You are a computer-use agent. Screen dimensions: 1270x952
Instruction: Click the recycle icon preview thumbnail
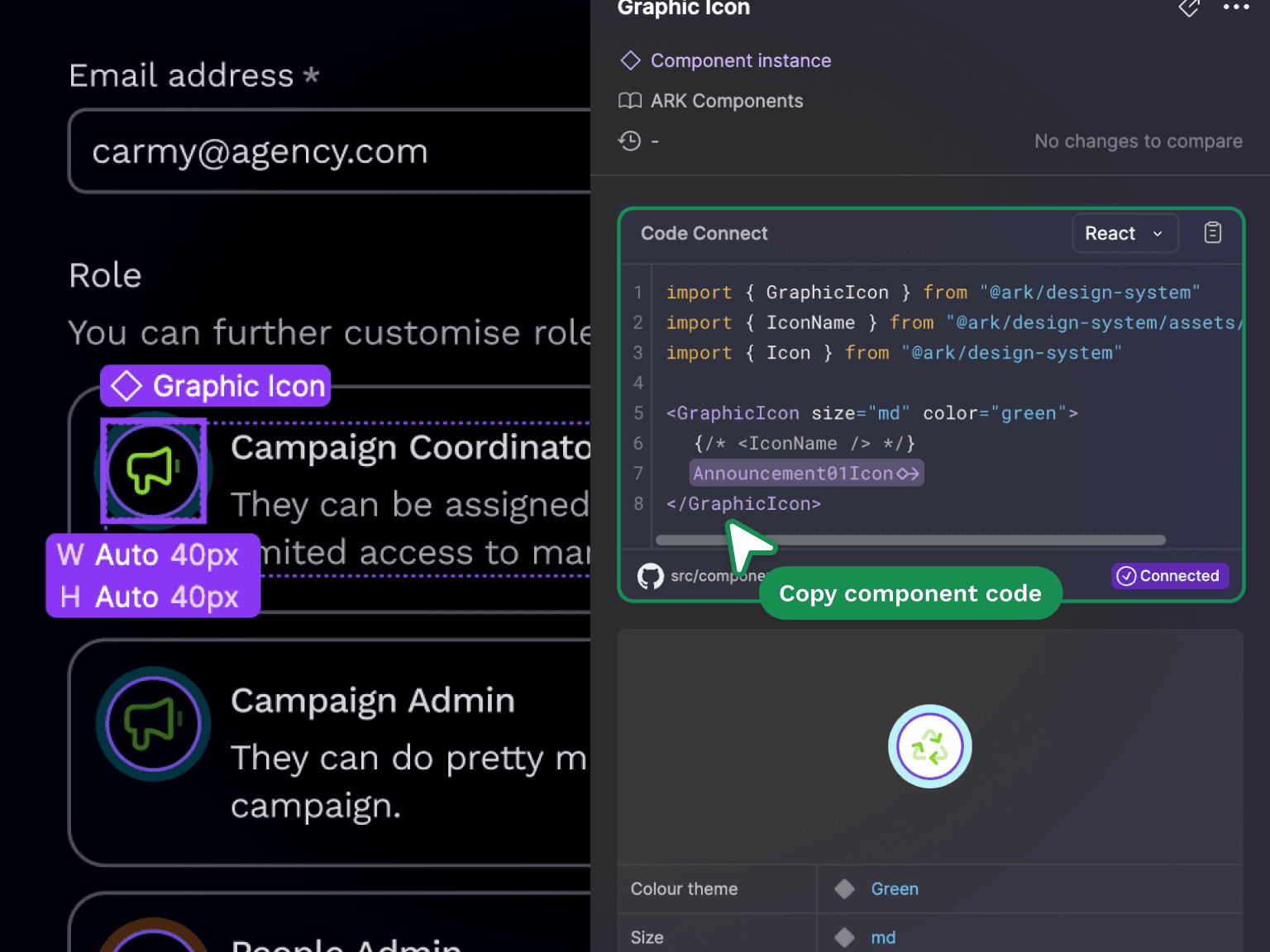point(930,746)
